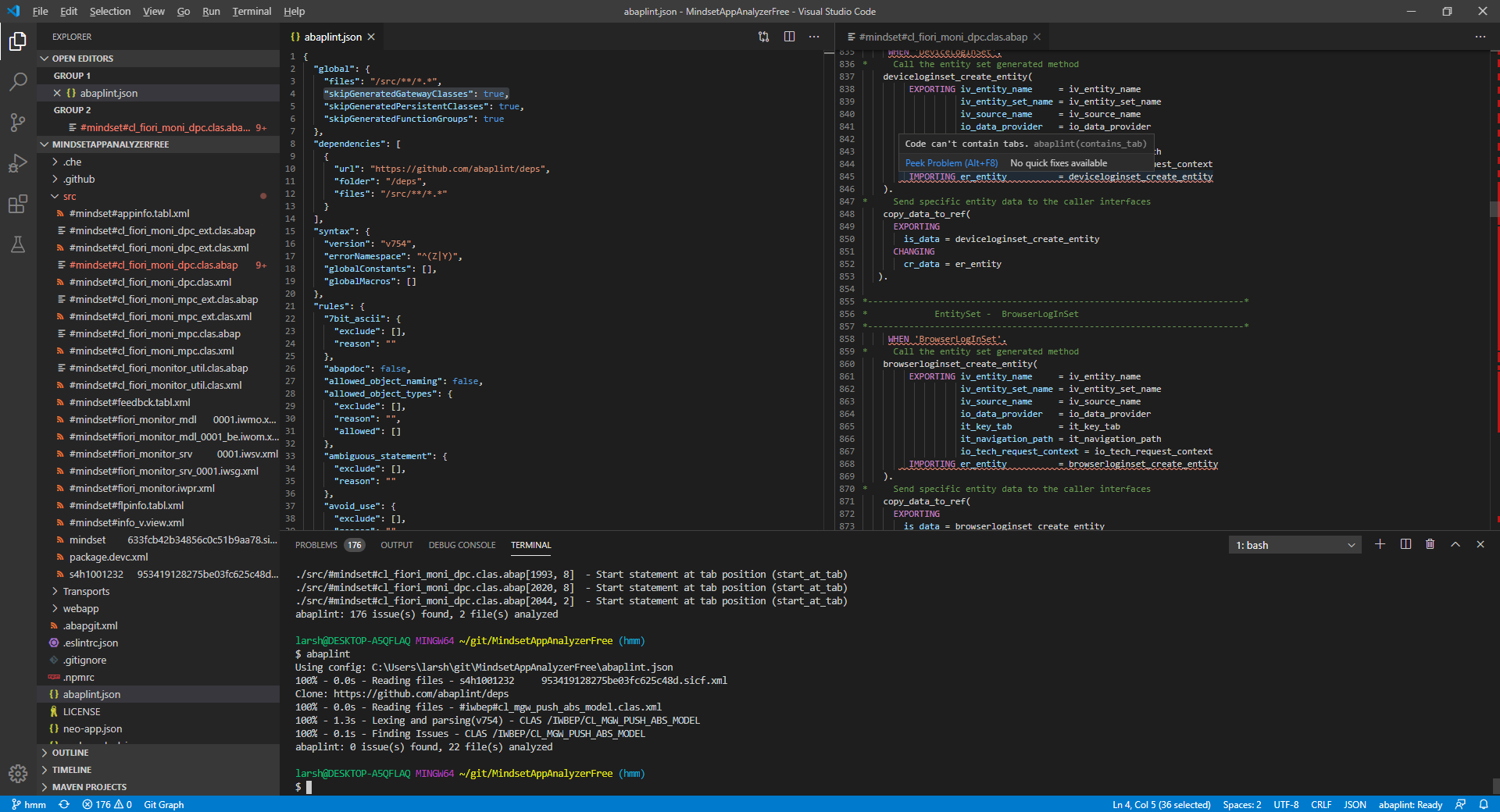Click Git Graph in status bar
Viewport: 1500px width, 812px height.
(164, 804)
